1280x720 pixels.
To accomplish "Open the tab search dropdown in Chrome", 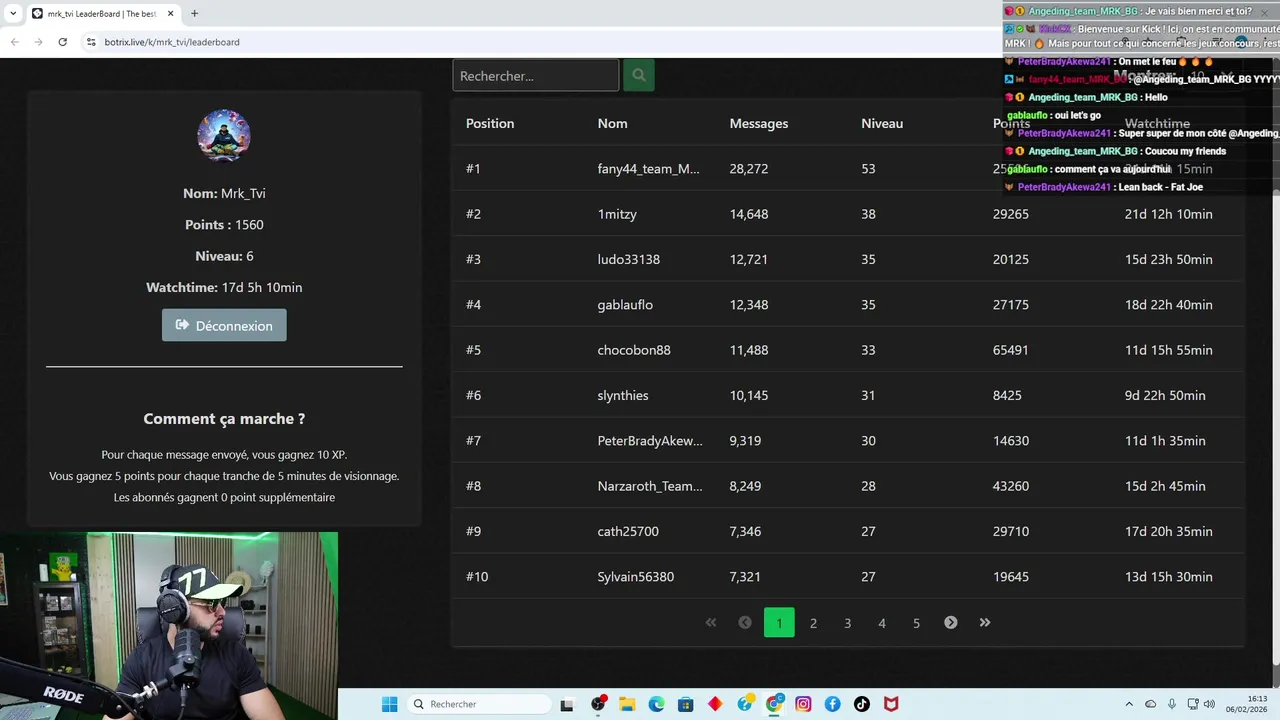I will [13, 14].
